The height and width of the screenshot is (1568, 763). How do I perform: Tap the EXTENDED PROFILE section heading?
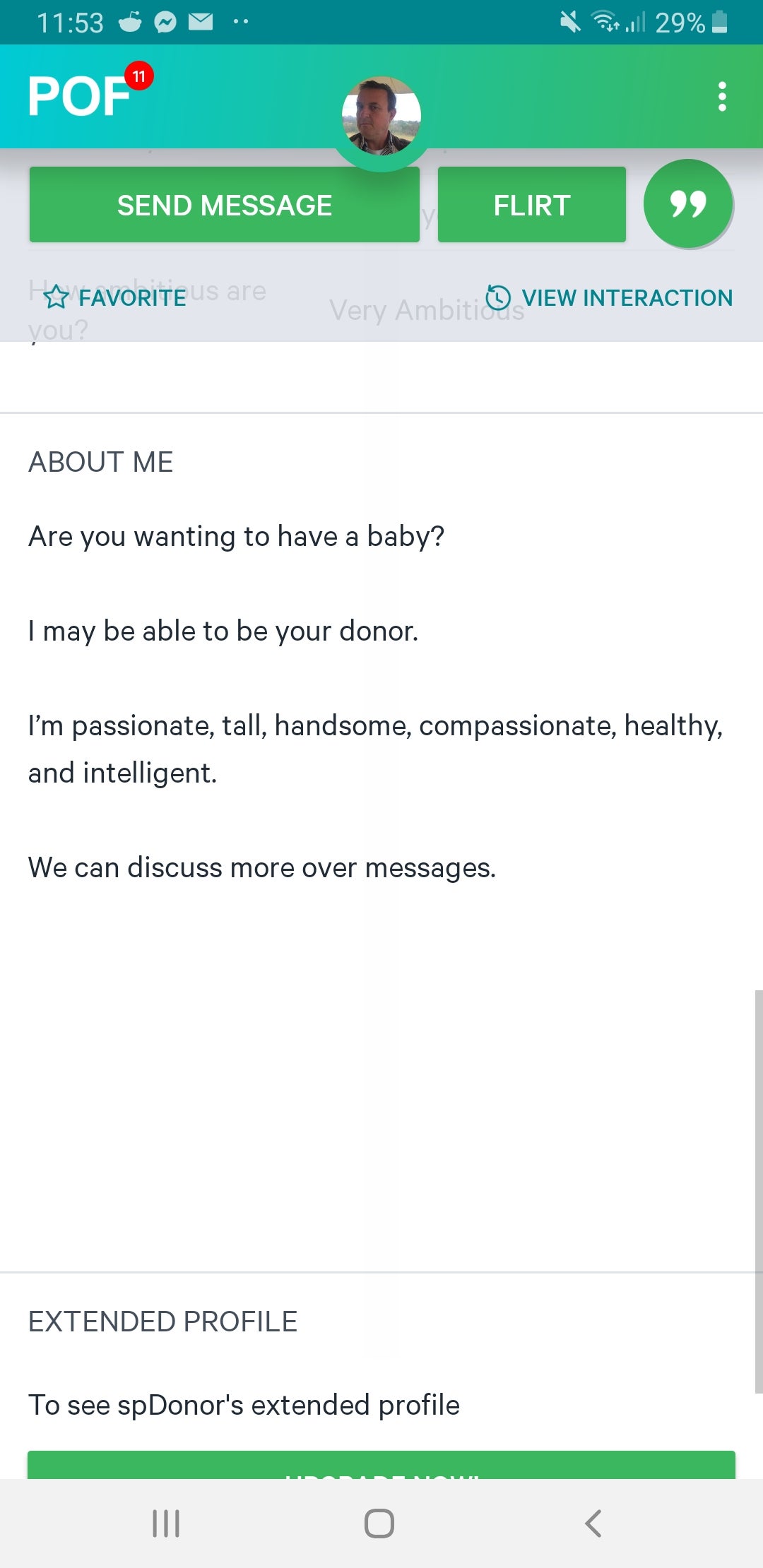click(x=162, y=1321)
